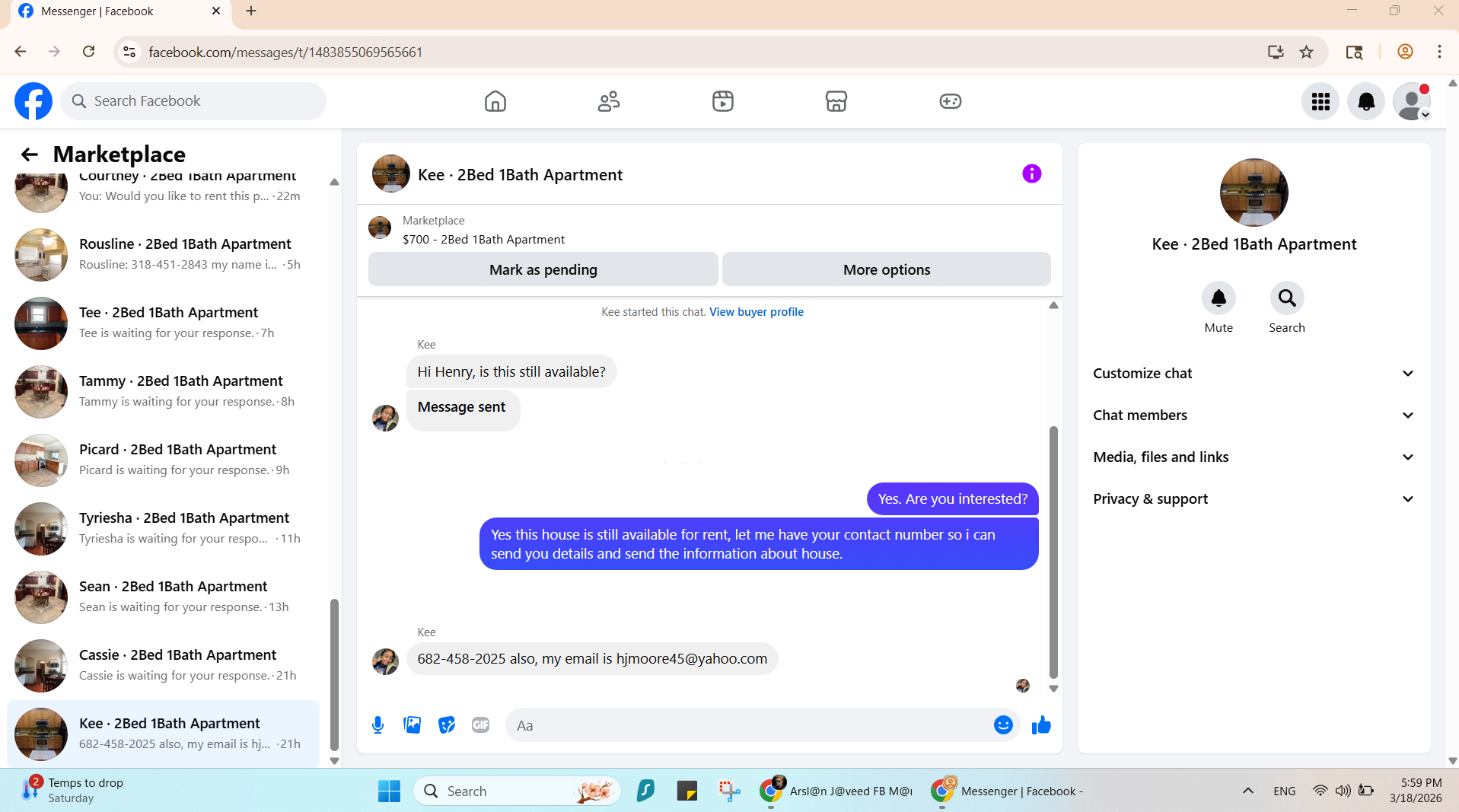Screen dimensions: 1459x812
Task: Open Rousline 2Bed 1Bath Apartment chat
Action: pyautogui.click(x=163, y=255)
